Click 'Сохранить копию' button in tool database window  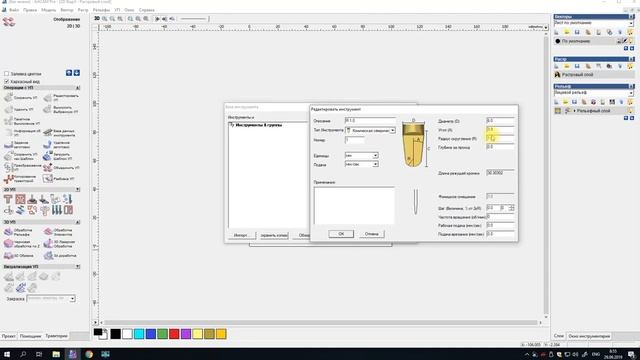[x=274, y=236]
